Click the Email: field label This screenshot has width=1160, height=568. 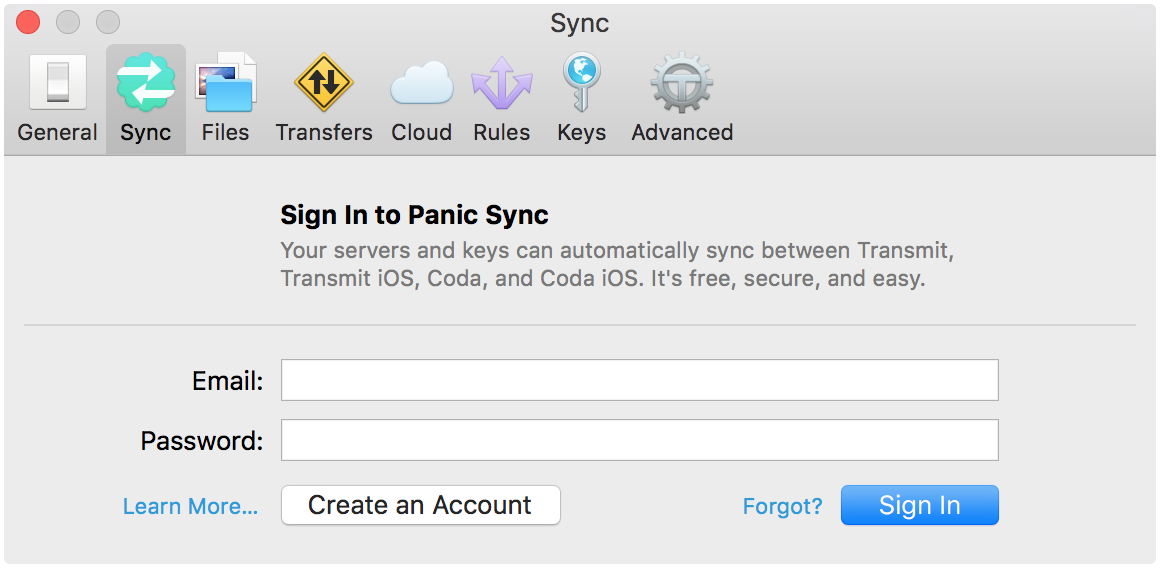(227, 381)
